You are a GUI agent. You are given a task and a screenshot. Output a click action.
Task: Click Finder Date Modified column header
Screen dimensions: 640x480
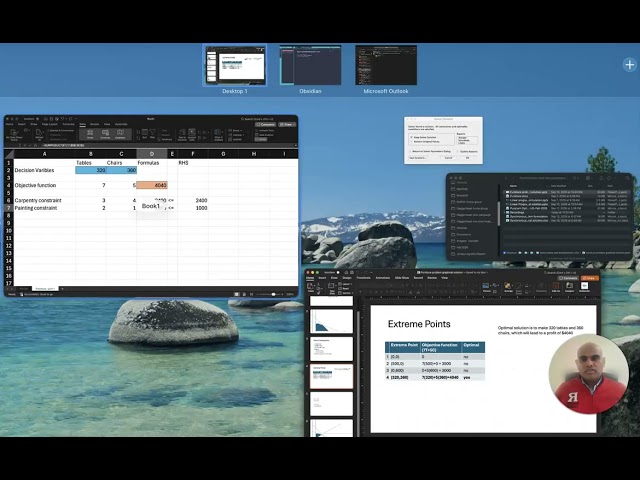pyautogui.click(x=558, y=186)
